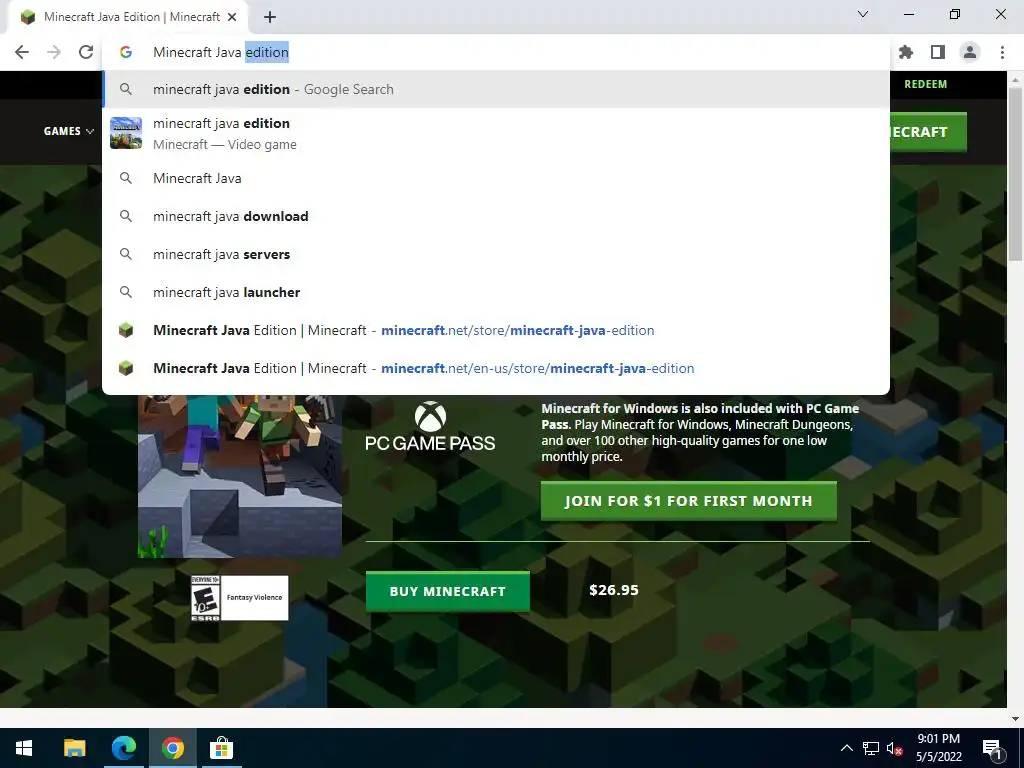Open the Chrome side panel icon
Viewport: 1024px width, 768px height.
coord(938,52)
